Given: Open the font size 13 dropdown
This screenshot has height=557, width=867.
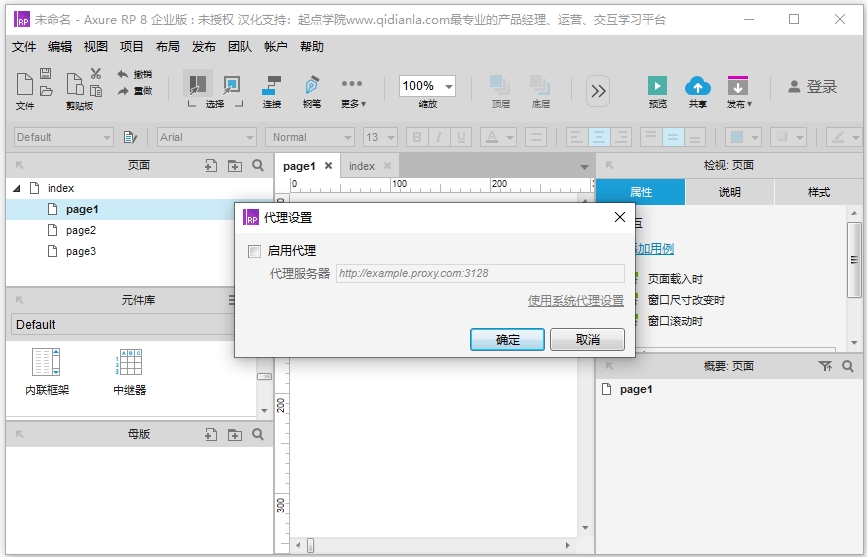Looking at the screenshot, I should [380, 137].
